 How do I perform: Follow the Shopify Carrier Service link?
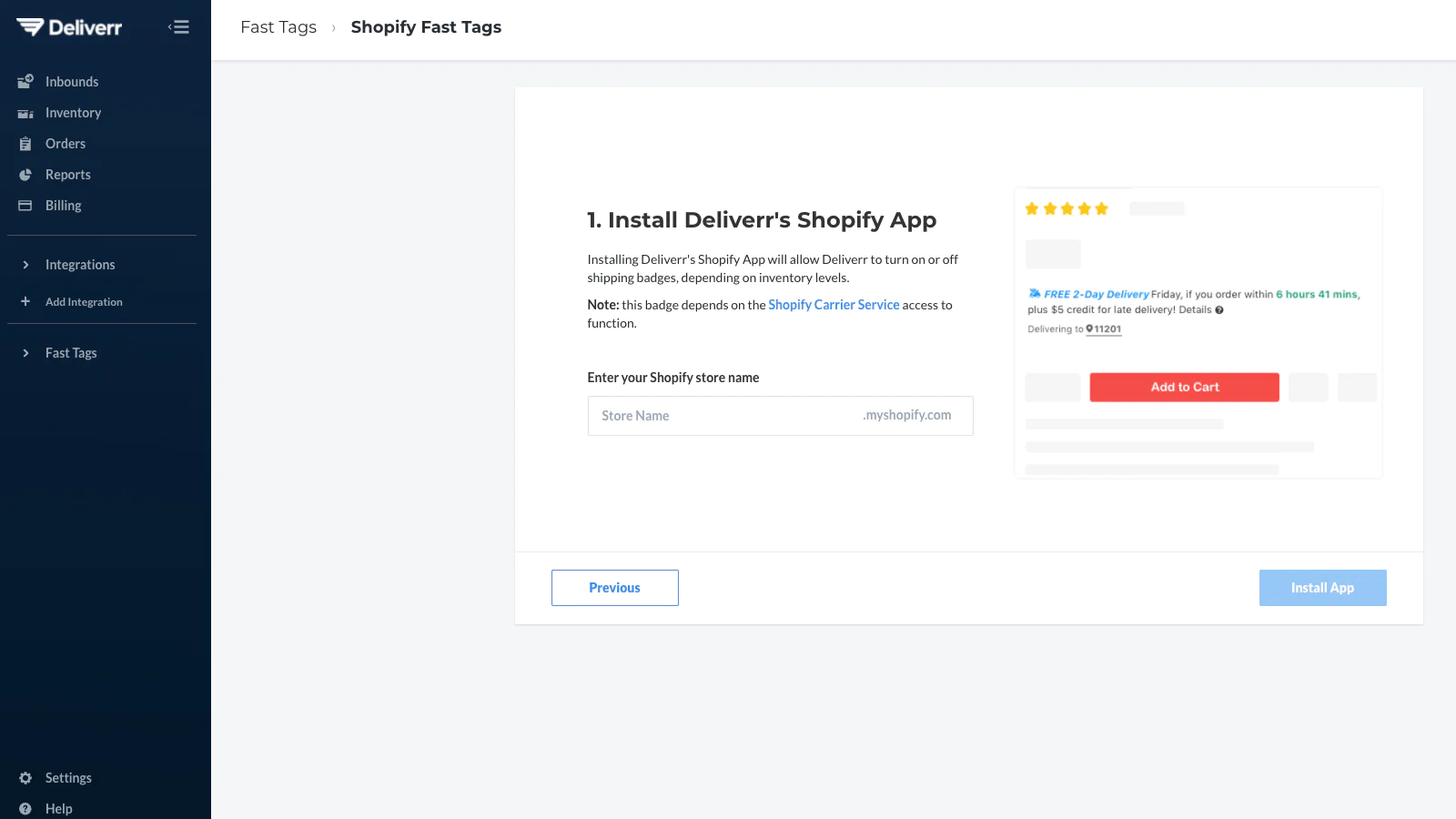tap(834, 305)
